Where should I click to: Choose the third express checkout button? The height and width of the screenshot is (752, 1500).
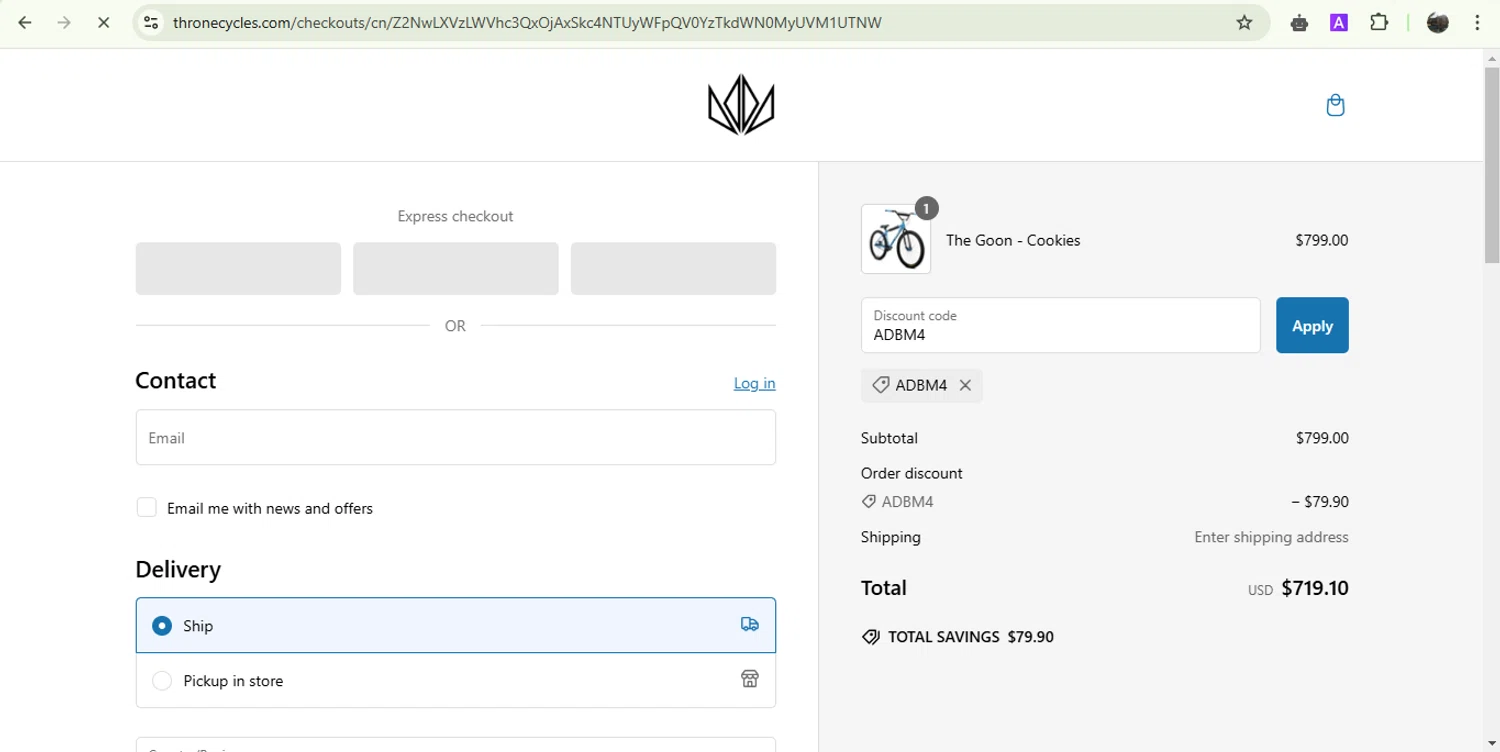pos(673,268)
